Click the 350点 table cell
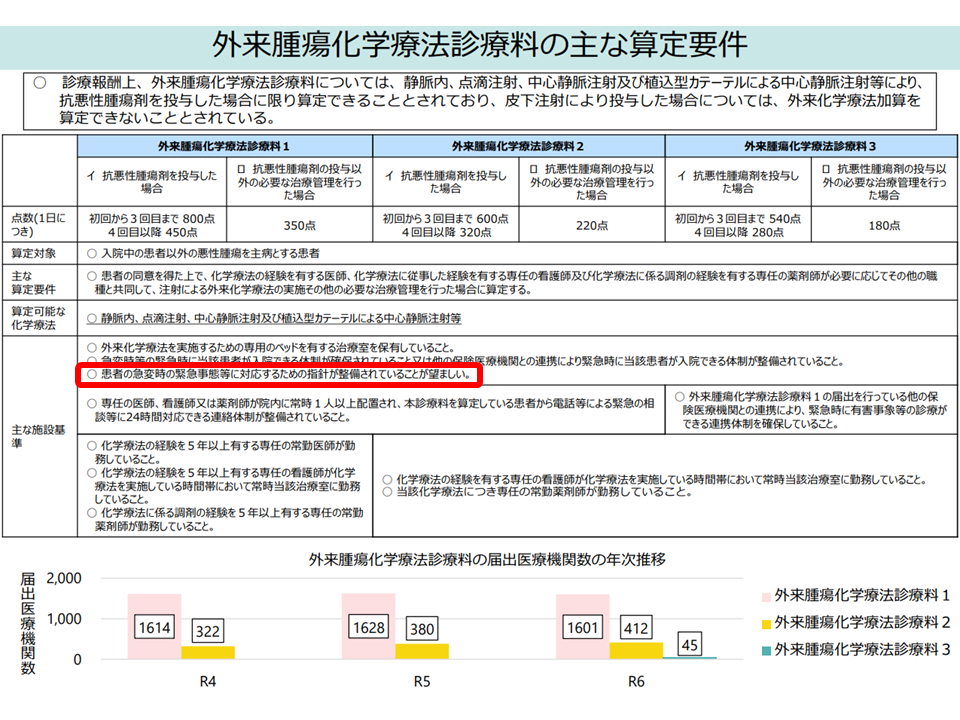This screenshot has width=960, height=720. coord(299,226)
